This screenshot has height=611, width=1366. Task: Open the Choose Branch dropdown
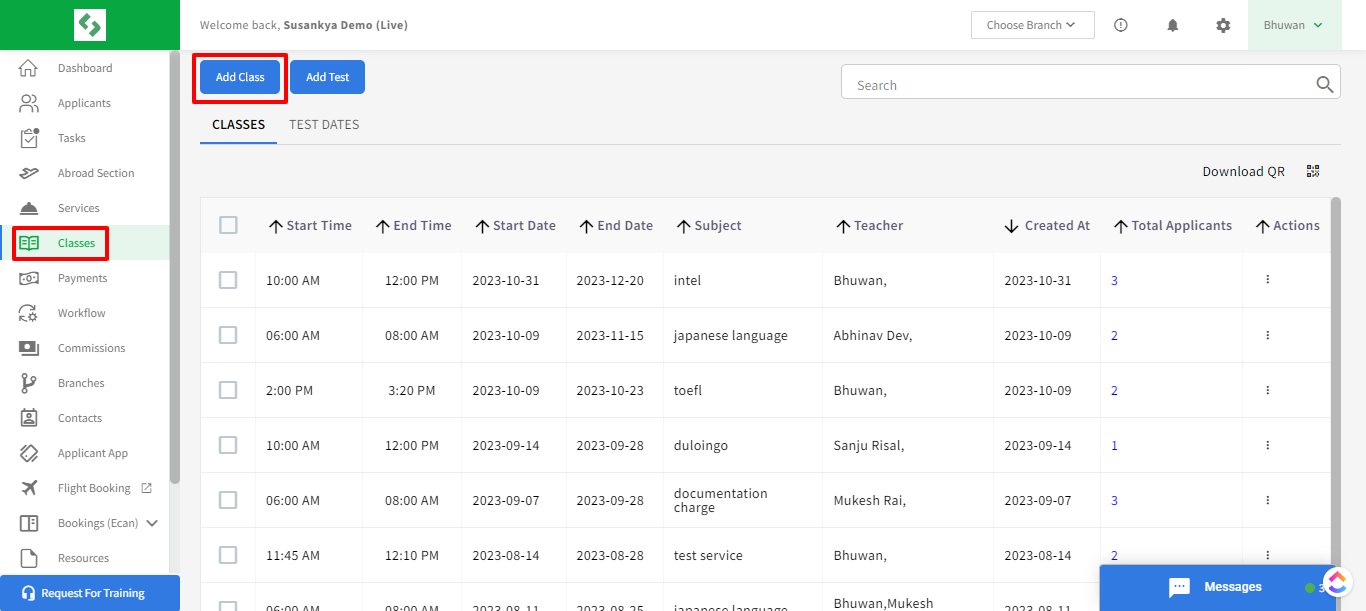[x=1032, y=25]
